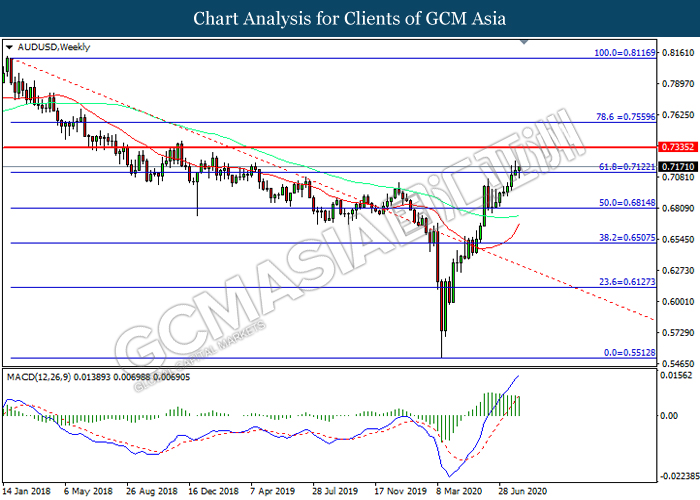Click the 28 Jul 2019 date label
Image resolution: width=700 pixels, height=500 pixels.
pyautogui.click(x=335, y=491)
